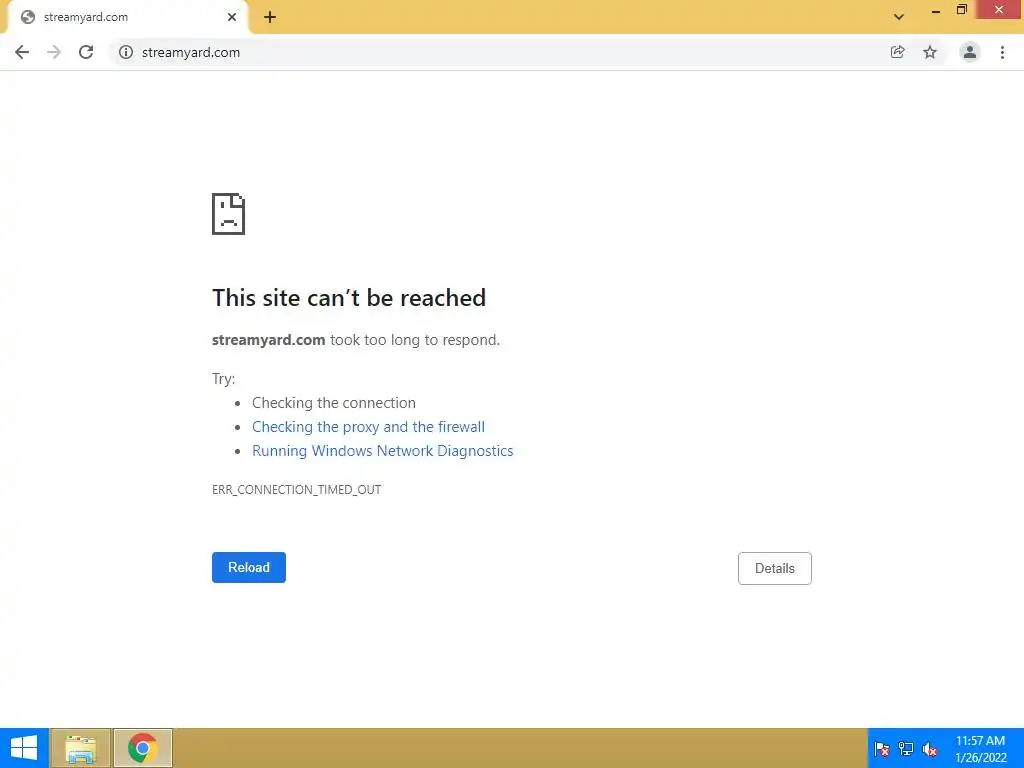
Task: Open the taskbar clock showing 11:57 AM
Action: pos(980,748)
